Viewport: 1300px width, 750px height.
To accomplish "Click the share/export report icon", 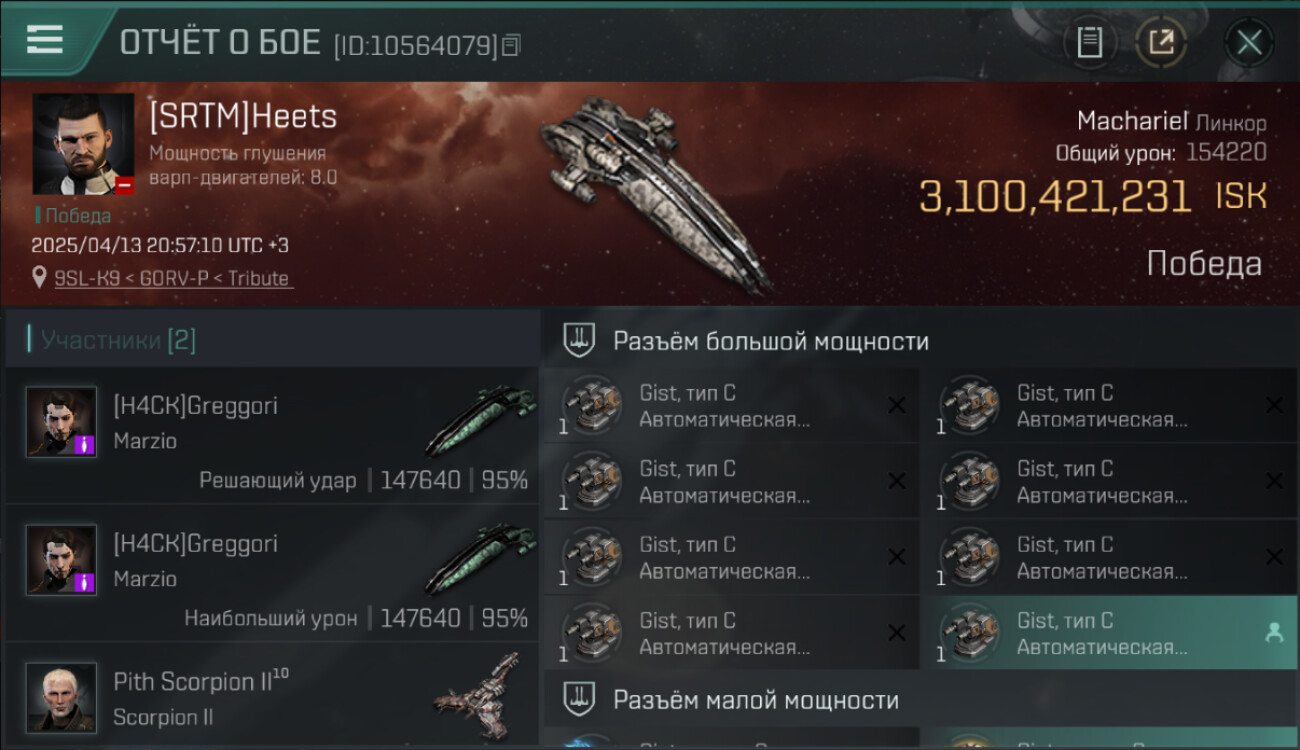I will (x=1161, y=42).
